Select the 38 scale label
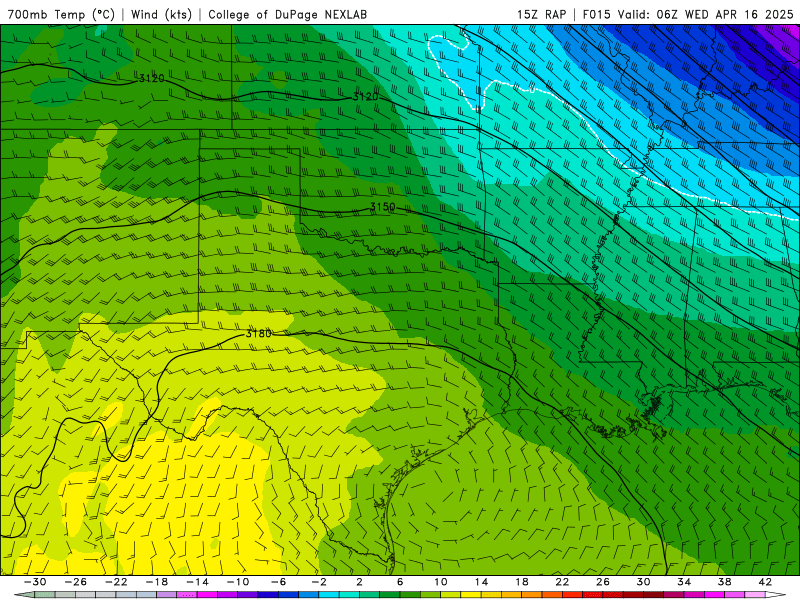This screenshot has width=800, height=600. click(x=724, y=582)
